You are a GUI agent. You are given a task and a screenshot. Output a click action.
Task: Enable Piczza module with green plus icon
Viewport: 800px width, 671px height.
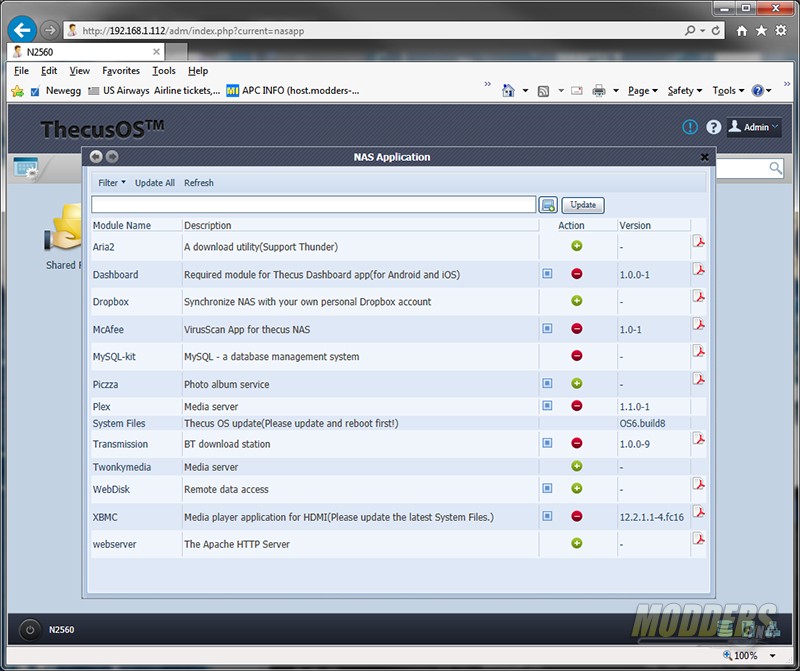pyautogui.click(x=577, y=383)
